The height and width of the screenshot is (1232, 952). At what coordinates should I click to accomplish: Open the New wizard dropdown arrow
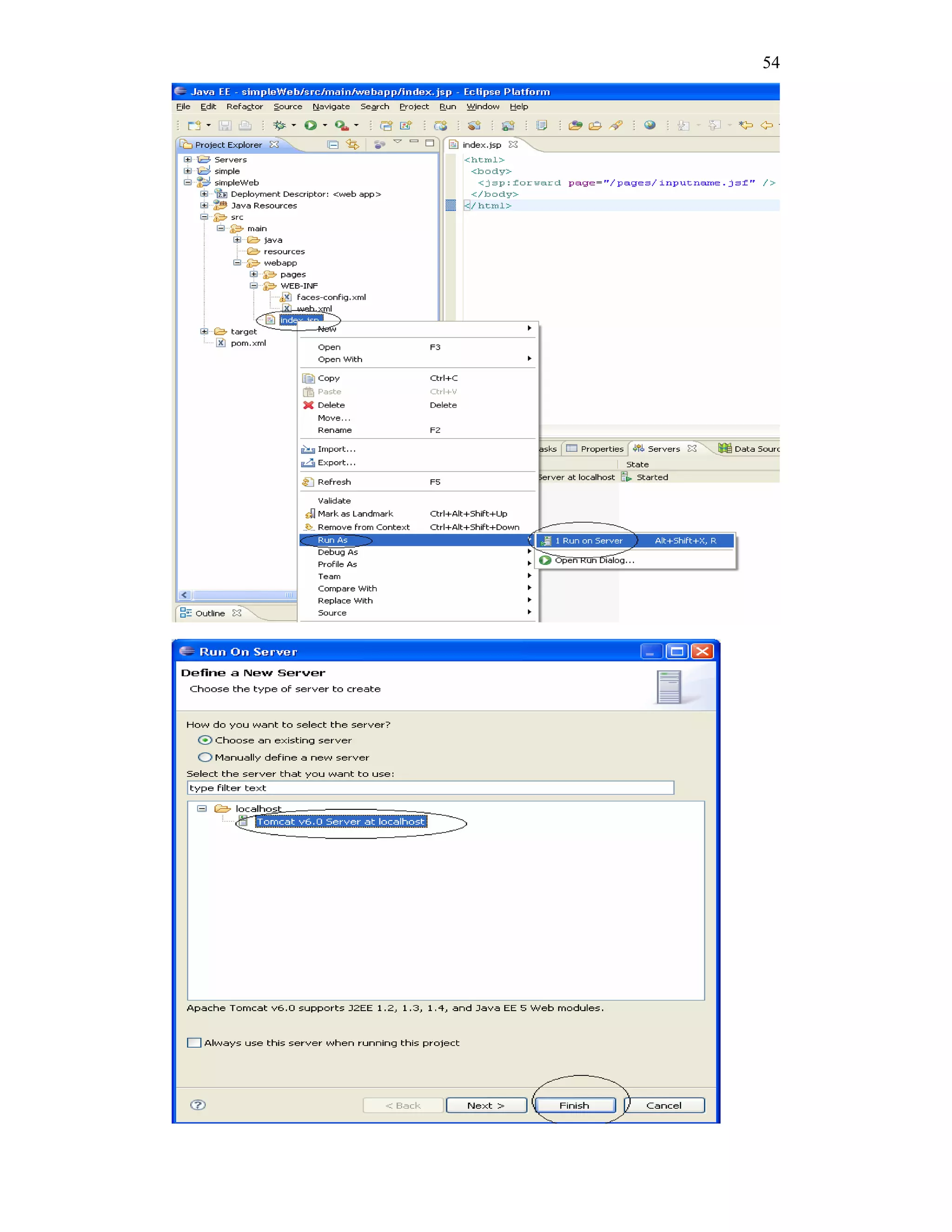(209, 125)
